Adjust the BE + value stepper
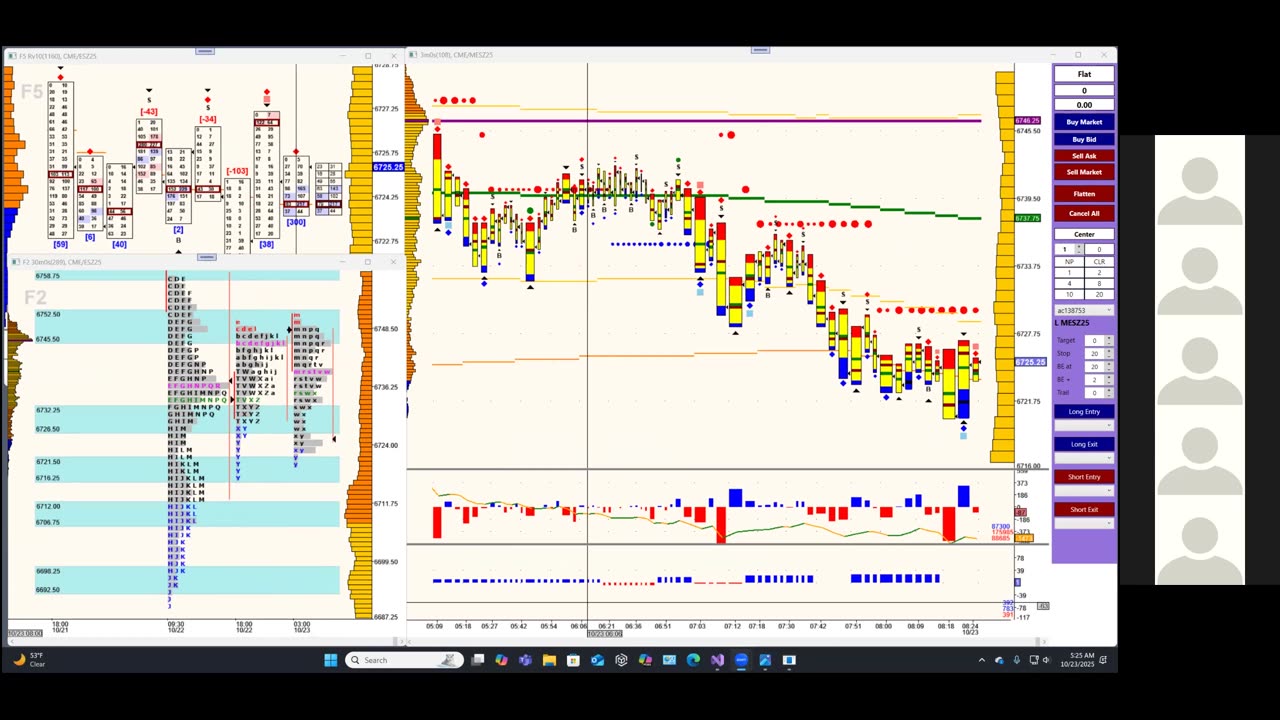The height and width of the screenshot is (720, 1280). pyautogui.click(x=1109, y=380)
